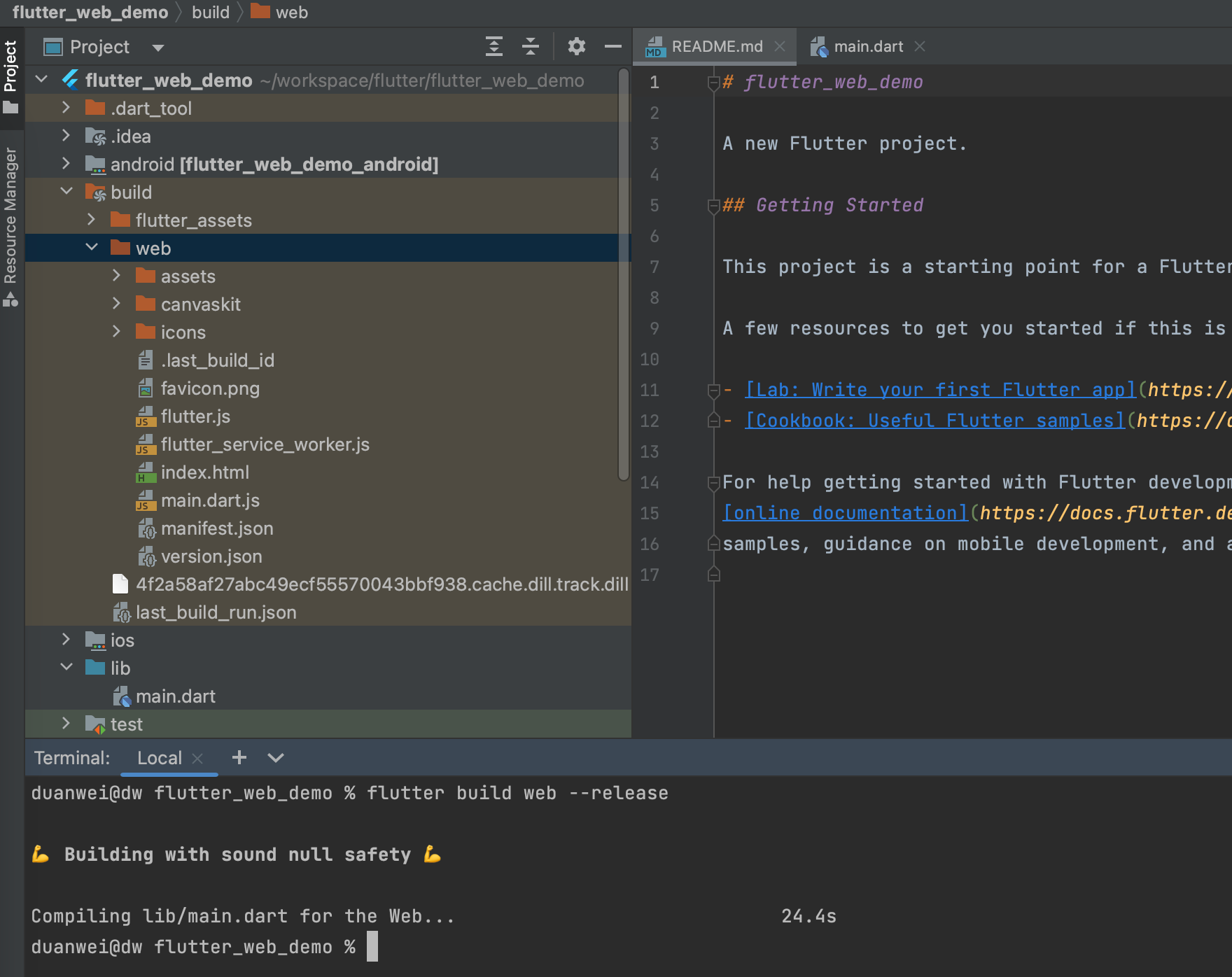
Task: Fold the Getting Started section at line 5
Action: 713,206
